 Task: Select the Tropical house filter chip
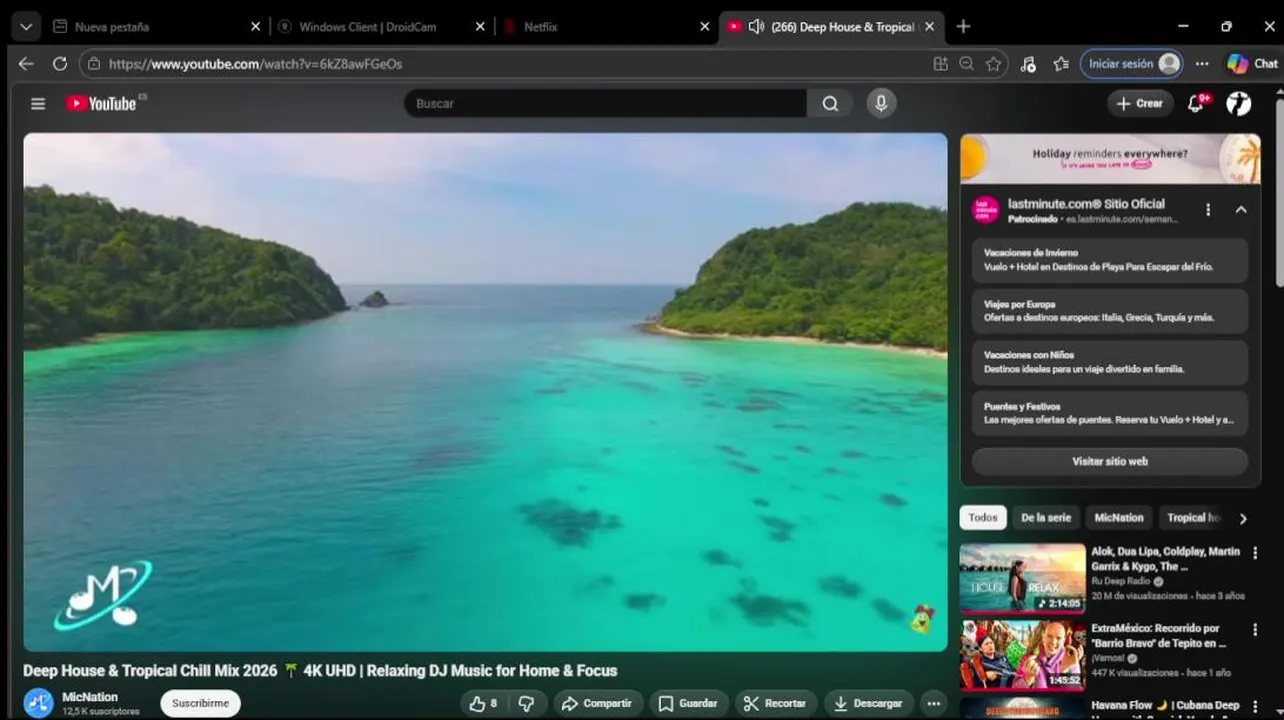1192,517
